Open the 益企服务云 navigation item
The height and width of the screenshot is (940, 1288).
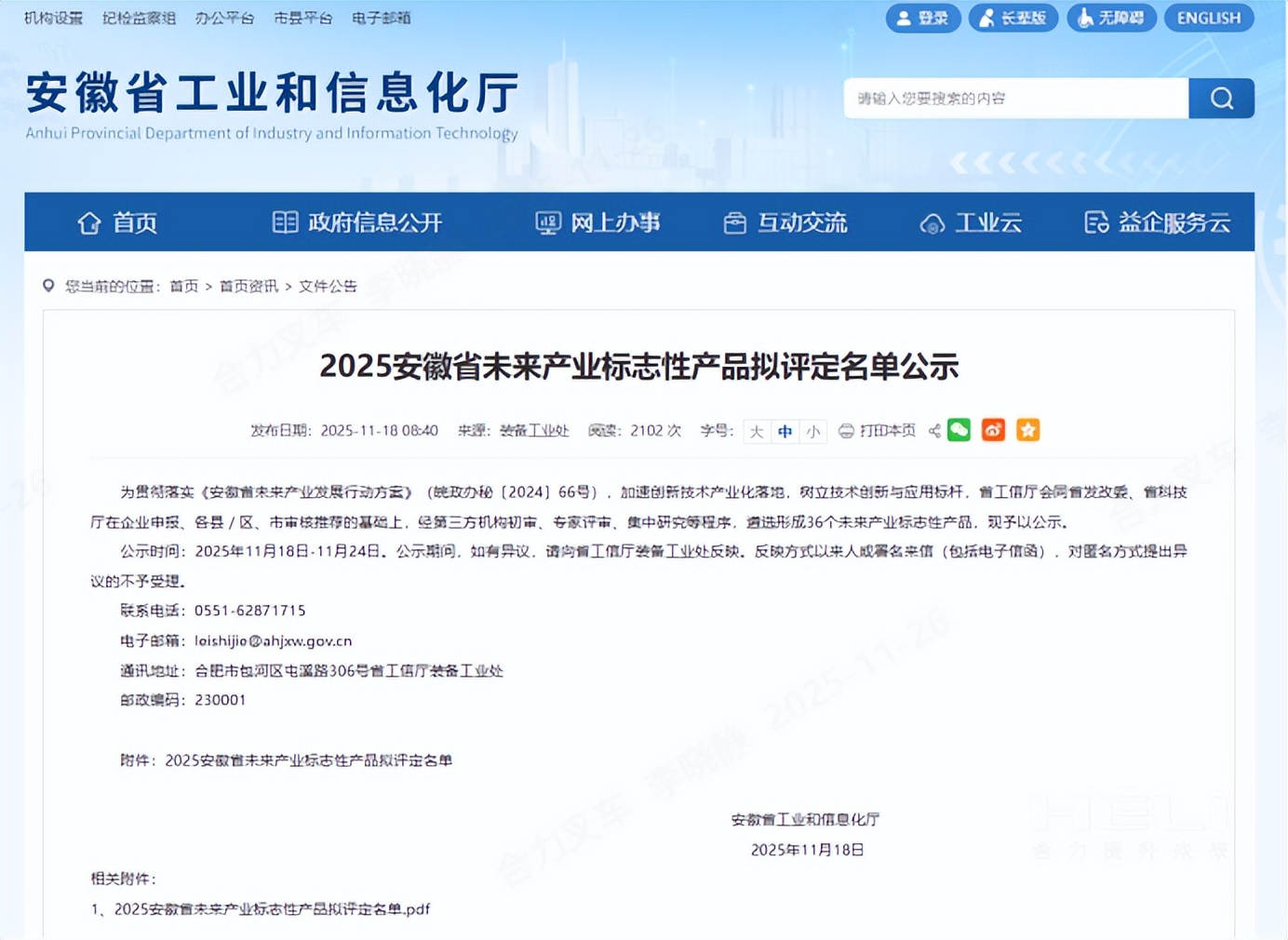(x=1157, y=223)
